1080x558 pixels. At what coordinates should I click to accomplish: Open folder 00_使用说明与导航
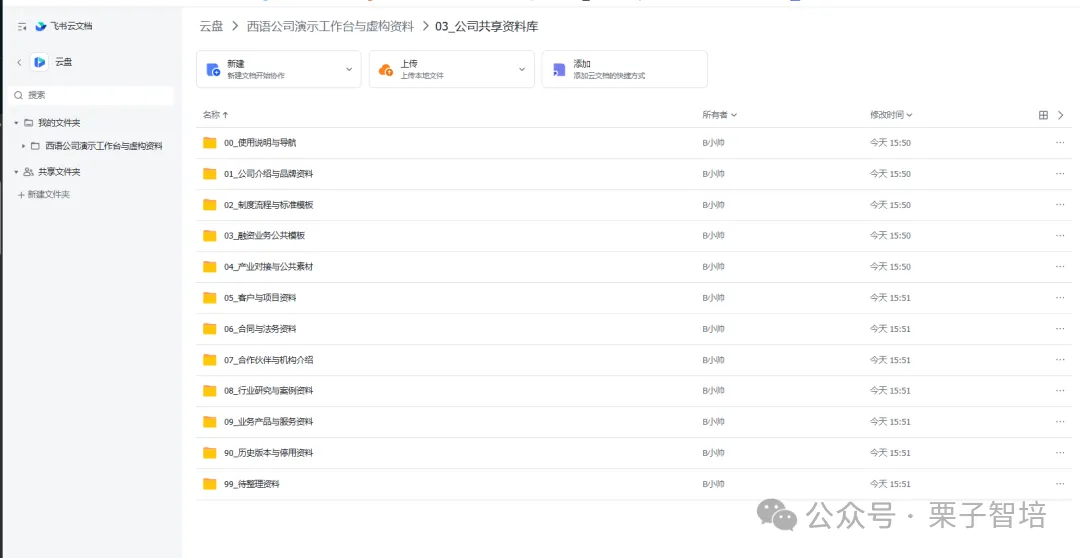click(x=260, y=143)
